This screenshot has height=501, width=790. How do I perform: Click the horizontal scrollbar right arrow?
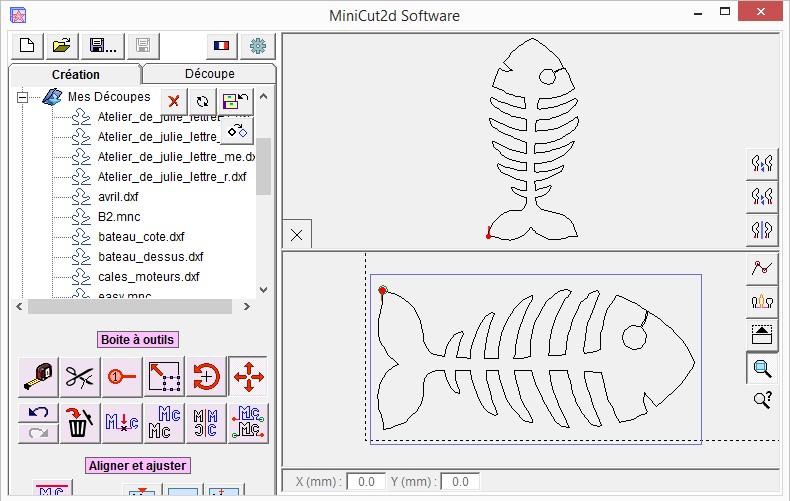(x=247, y=306)
